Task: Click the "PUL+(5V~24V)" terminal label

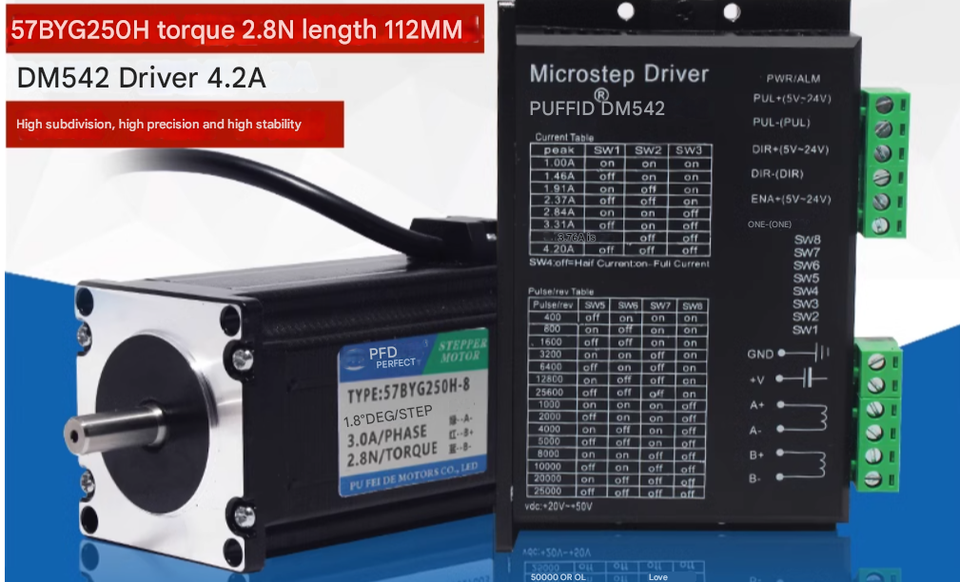Action: tap(792, 99)
